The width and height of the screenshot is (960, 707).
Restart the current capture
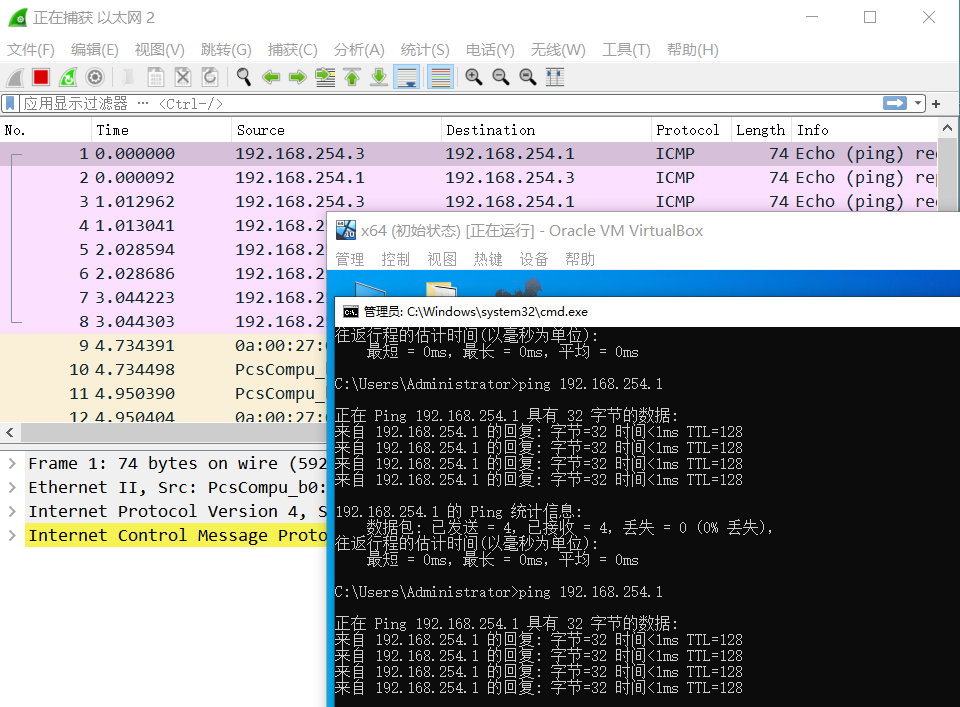click(x=68, y=77)
